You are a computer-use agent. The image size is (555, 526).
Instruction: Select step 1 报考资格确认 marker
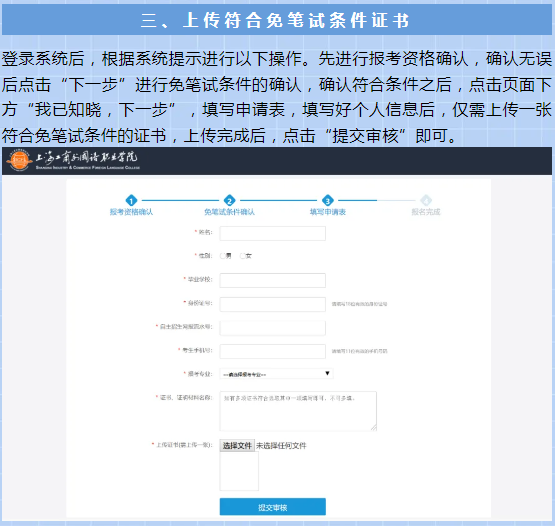tap(131, 201)
